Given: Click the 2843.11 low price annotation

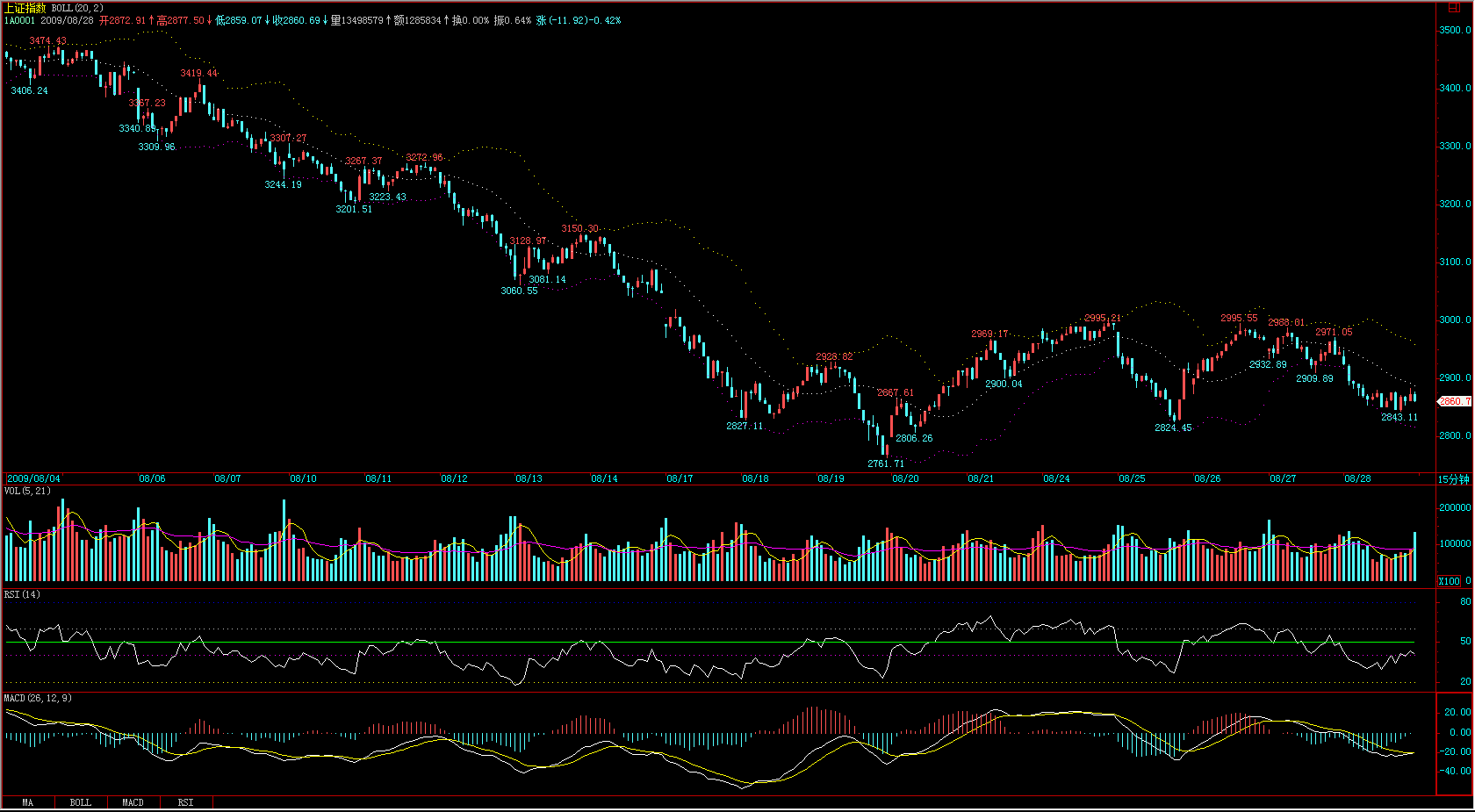Looking at the screenshot, I should (x=1399, y=417).
